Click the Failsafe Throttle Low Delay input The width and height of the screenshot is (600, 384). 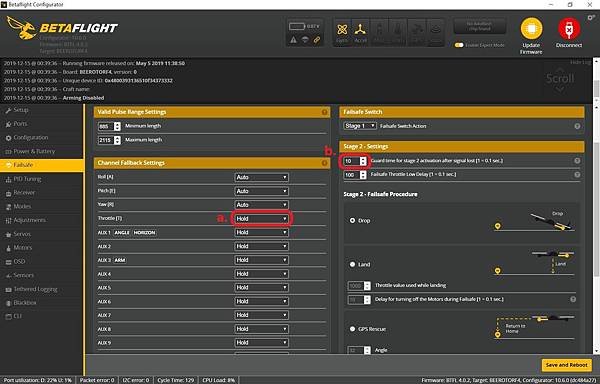(355, 175)
